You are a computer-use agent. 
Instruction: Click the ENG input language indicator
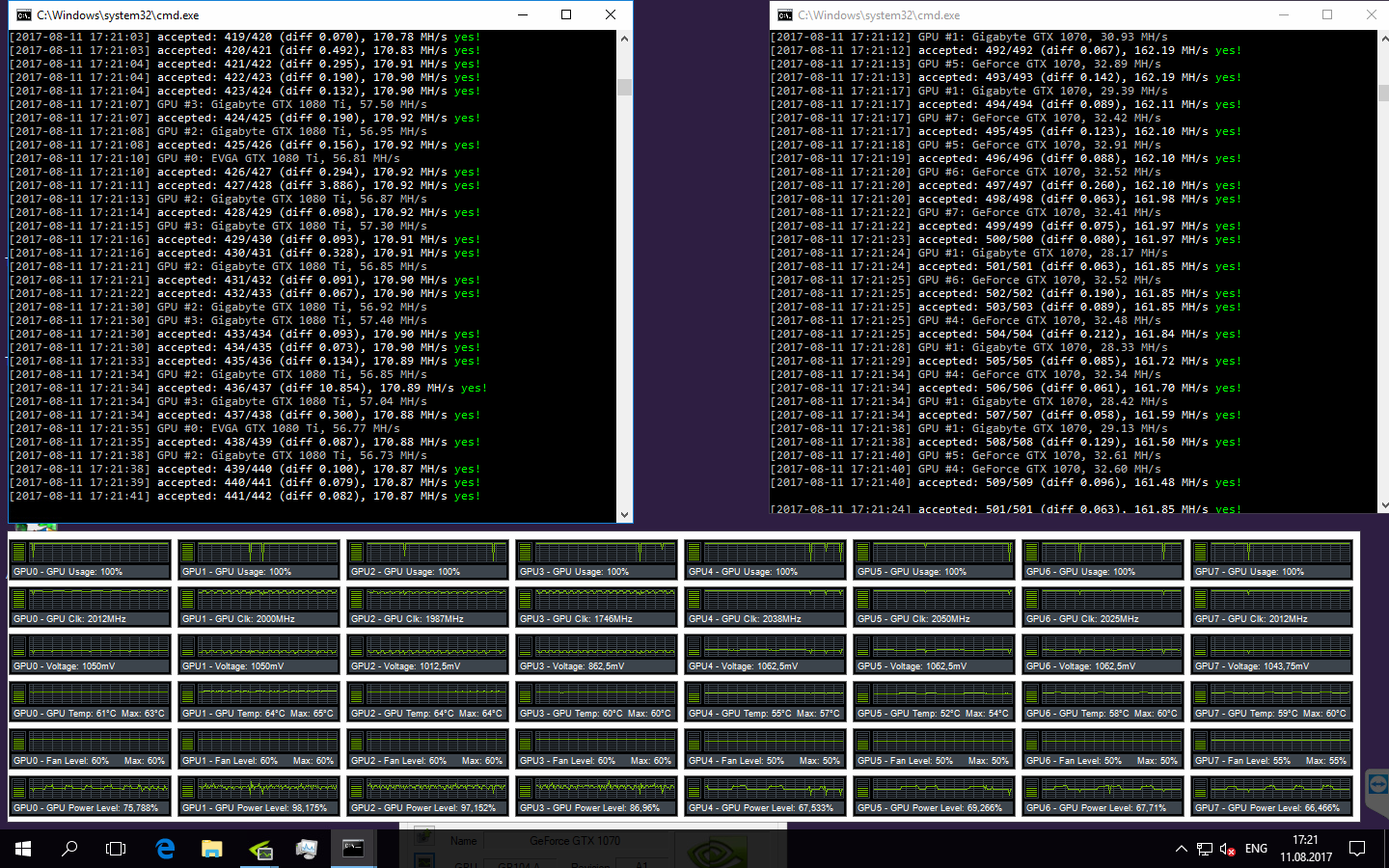click(x=1256, y=849)
